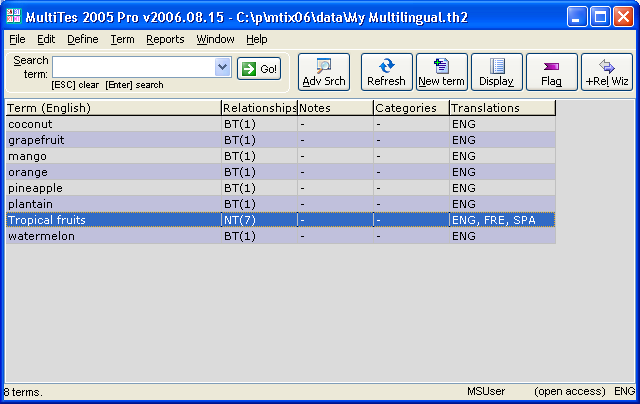This screenshot has width=640, height=404.
Task: Select the coconut term row
Action: pyautogui.click(x=280, y=124)
